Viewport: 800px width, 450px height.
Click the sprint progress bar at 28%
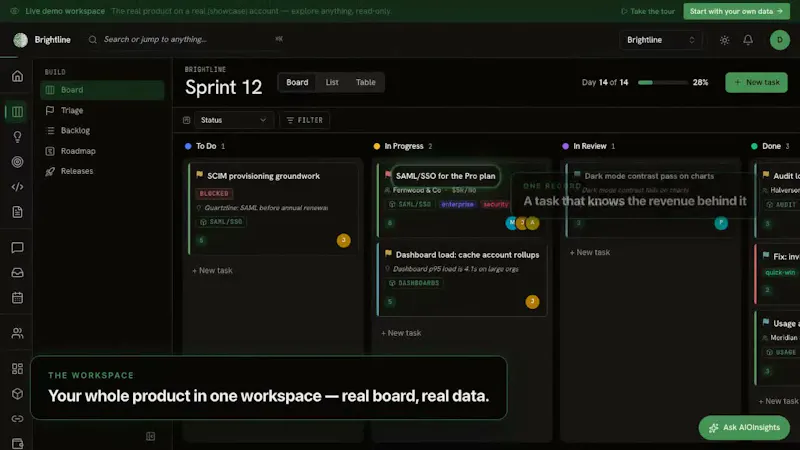tap(663, 82)
